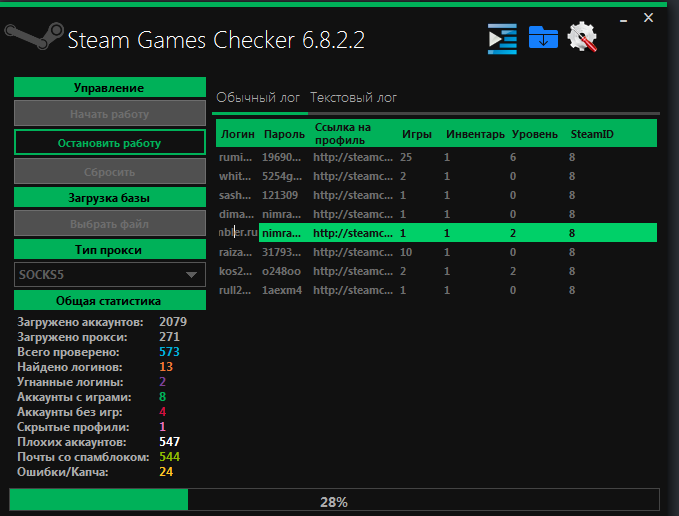This screenshot has width=679, height=516.
Task: Click Остановить работу button
Action: (110, 143)
